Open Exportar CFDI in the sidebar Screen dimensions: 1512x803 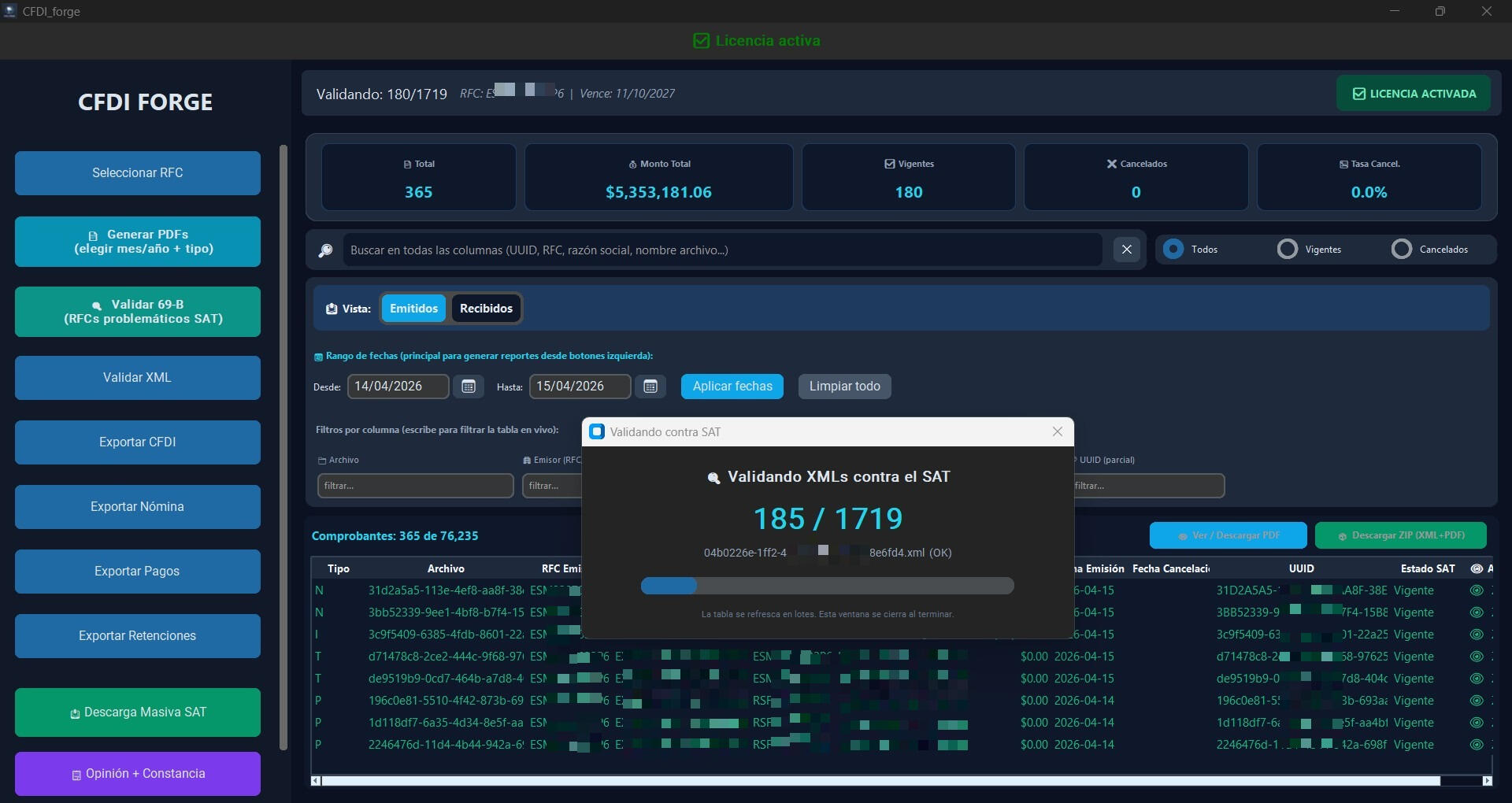138,442
